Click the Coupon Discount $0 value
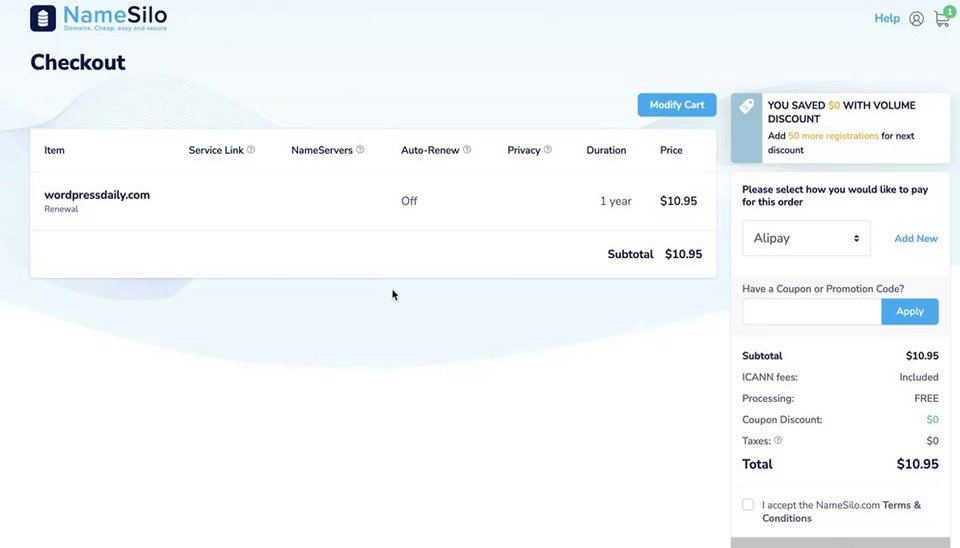The image size is (960, 548). (932, 419)
